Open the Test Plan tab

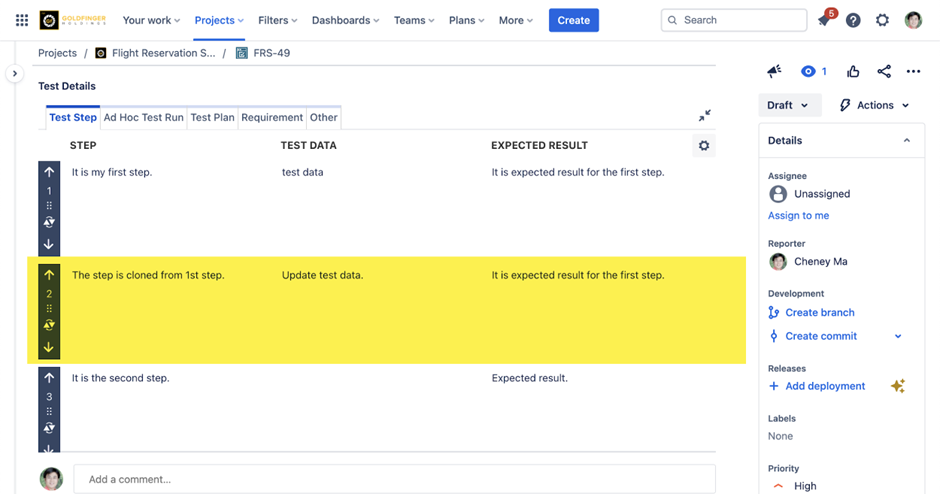[212, 117]
